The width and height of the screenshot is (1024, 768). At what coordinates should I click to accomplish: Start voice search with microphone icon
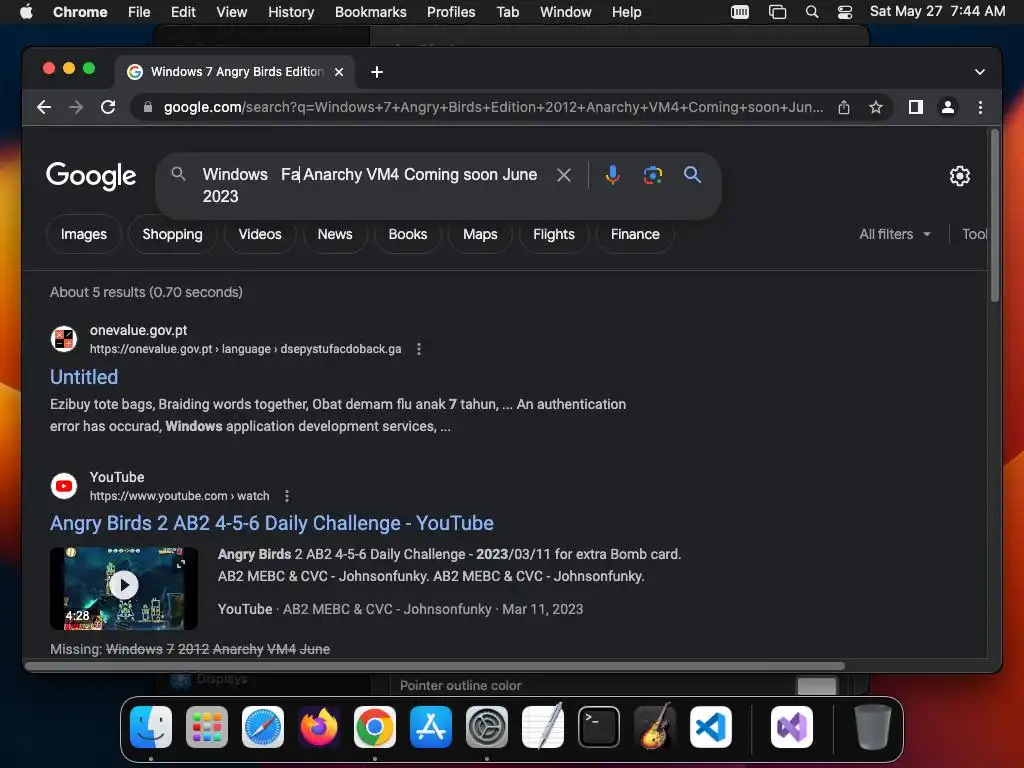[613, 175]
